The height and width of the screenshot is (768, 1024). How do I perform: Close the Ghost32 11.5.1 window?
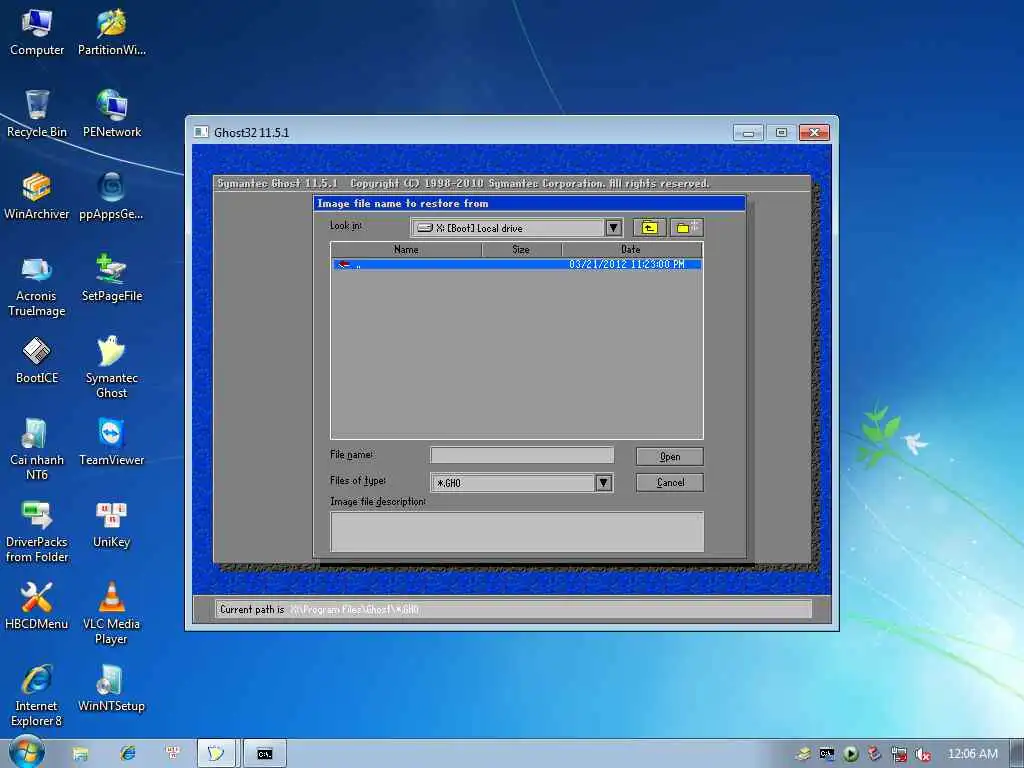[x=814, y=133]
